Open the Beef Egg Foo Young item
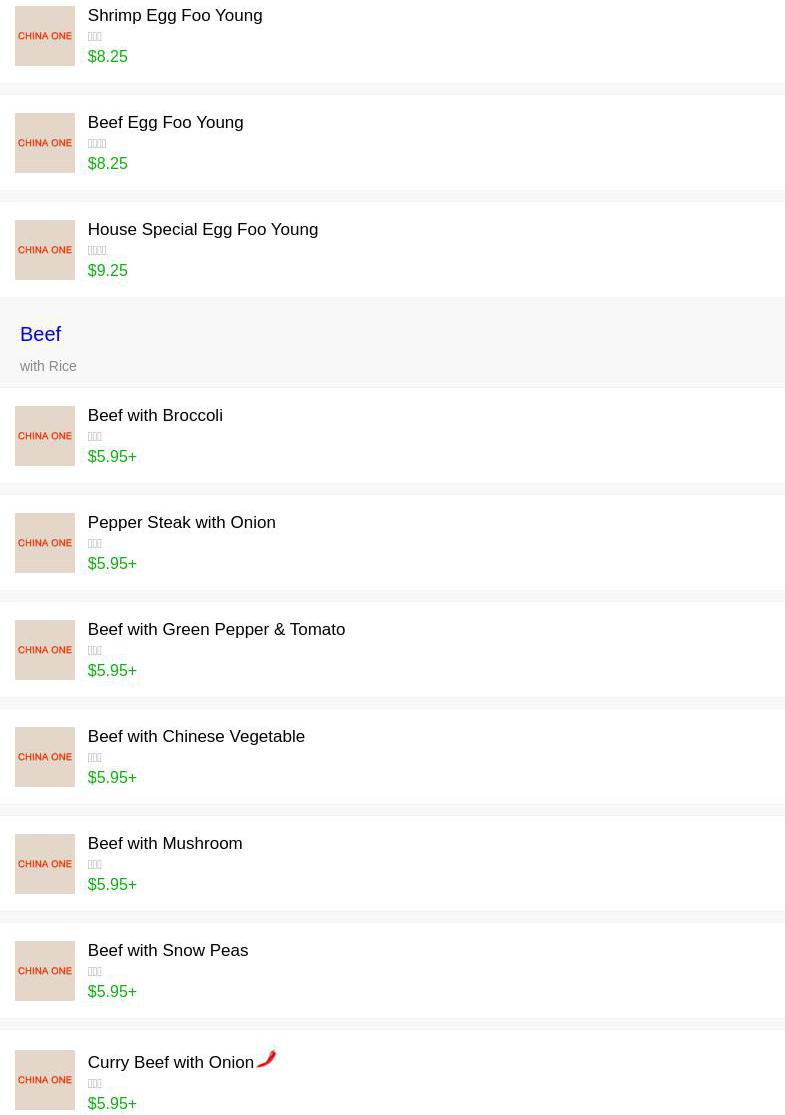The image size is (785, 1115). click(x=165, y=123)
